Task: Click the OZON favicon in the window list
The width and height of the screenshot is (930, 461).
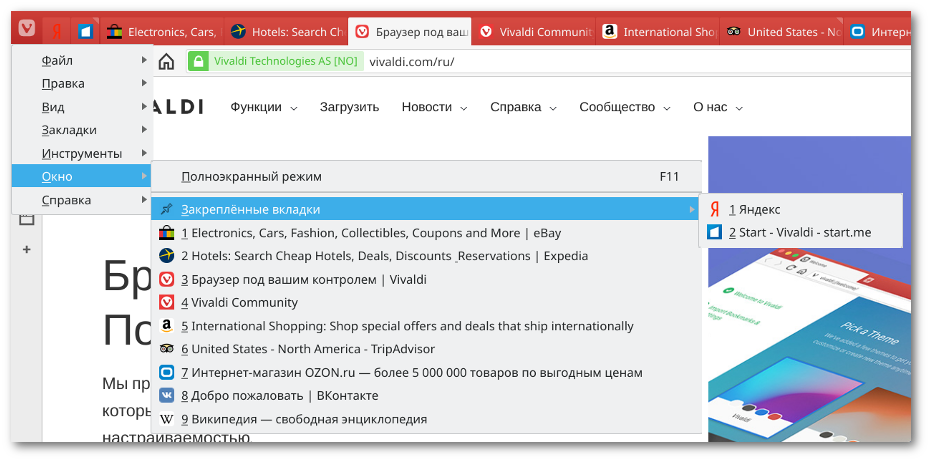Action: click(x=167, y=373)
